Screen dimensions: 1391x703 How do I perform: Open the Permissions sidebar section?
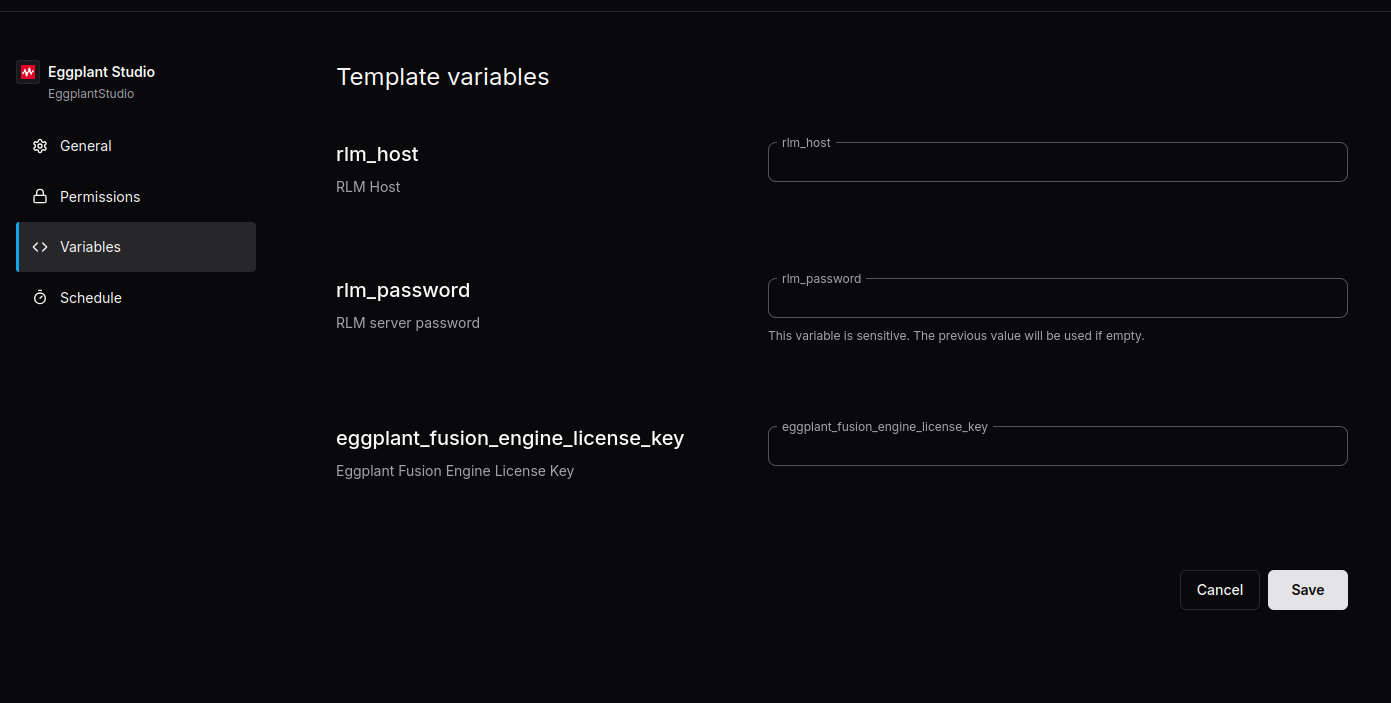[100, 196]
